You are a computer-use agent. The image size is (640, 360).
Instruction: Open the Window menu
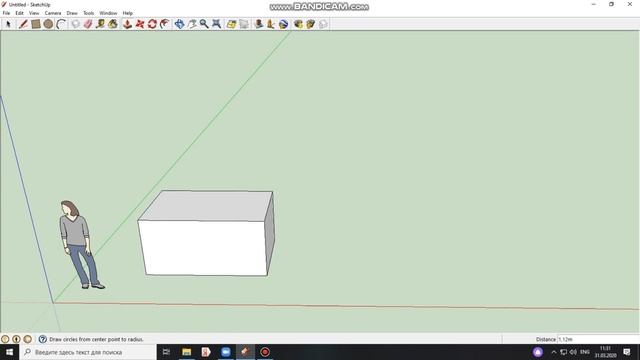tap(108, 13)
